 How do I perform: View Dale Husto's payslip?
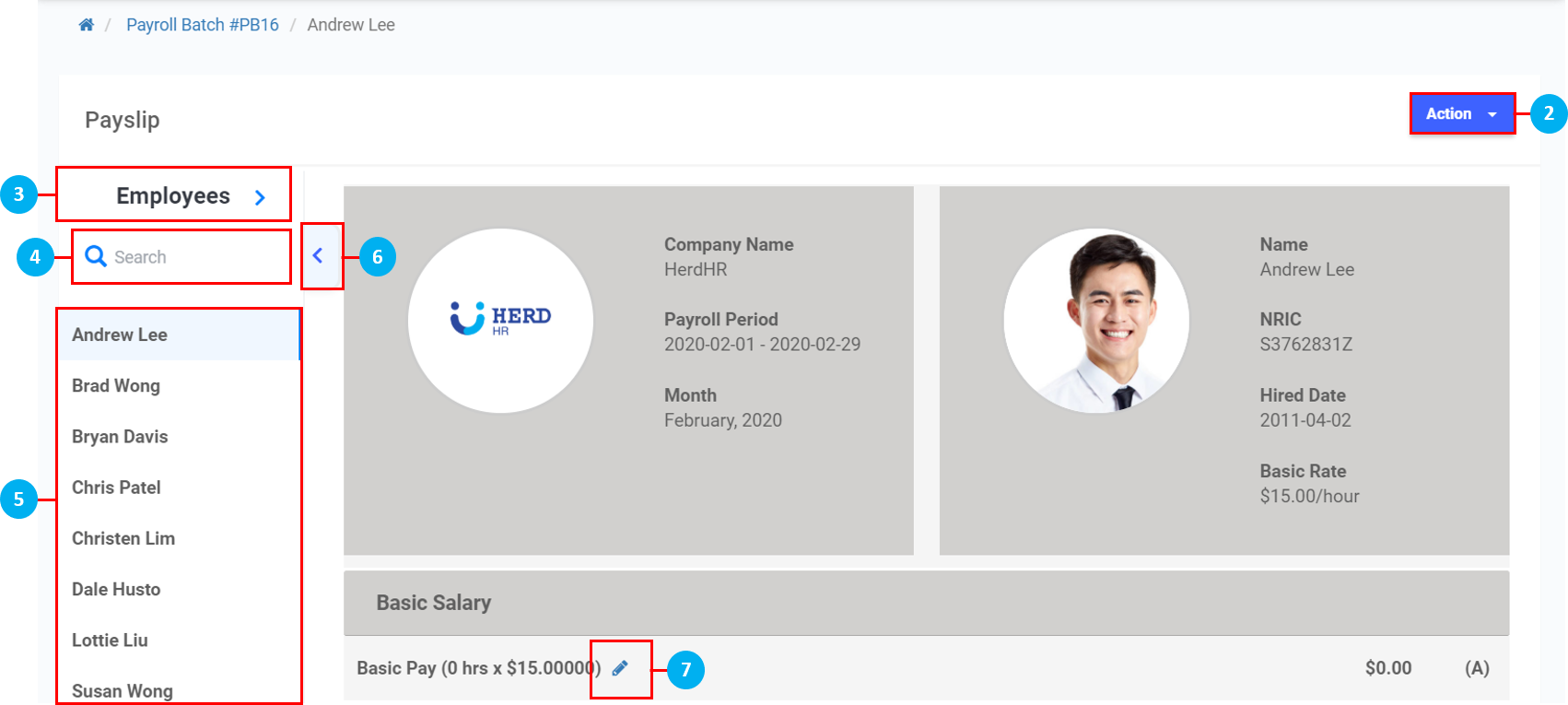[116, 589]
